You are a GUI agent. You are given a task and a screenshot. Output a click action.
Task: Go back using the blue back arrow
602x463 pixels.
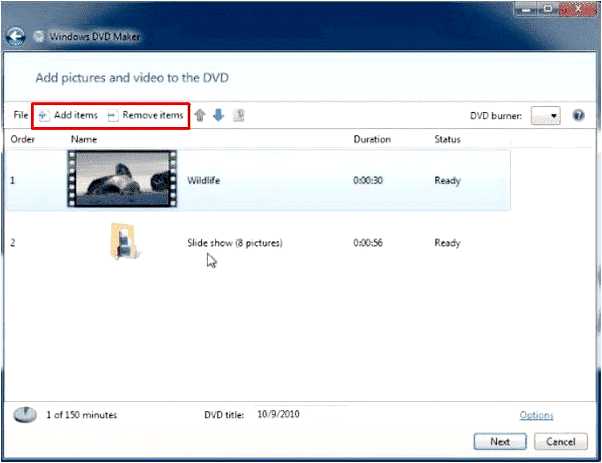(15, 37)
